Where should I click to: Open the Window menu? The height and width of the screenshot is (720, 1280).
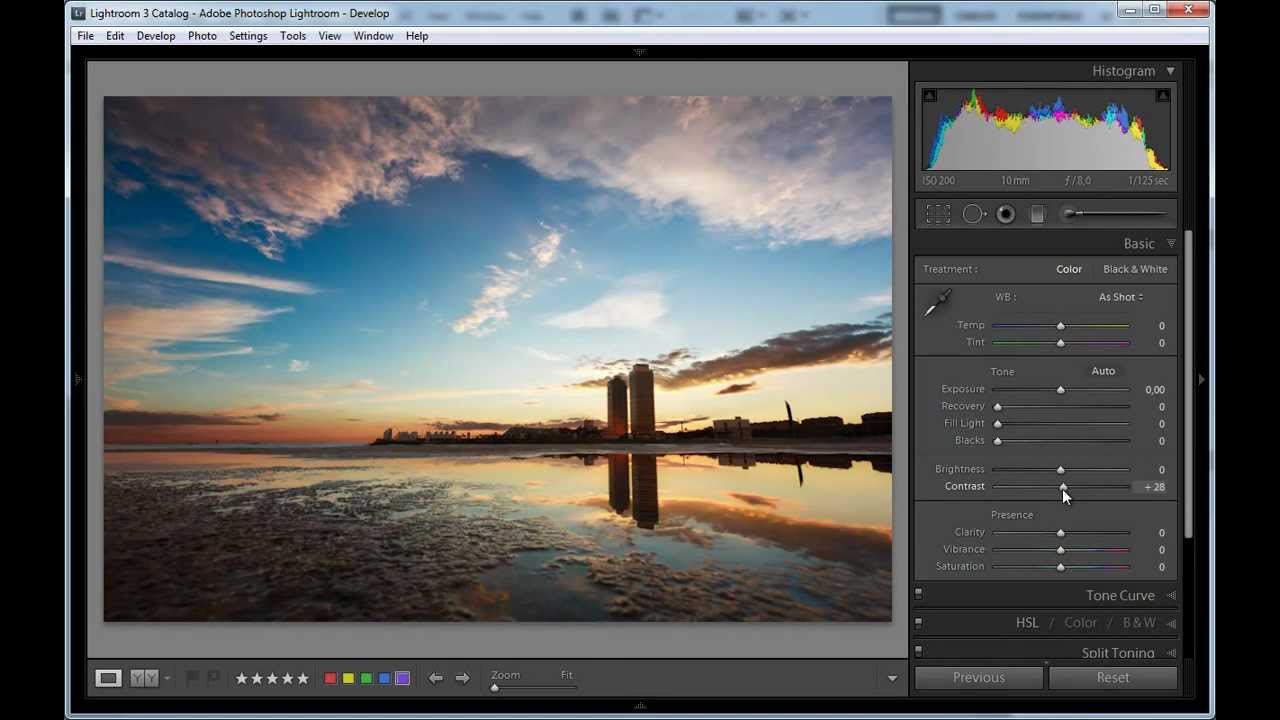tap(373, 36)
